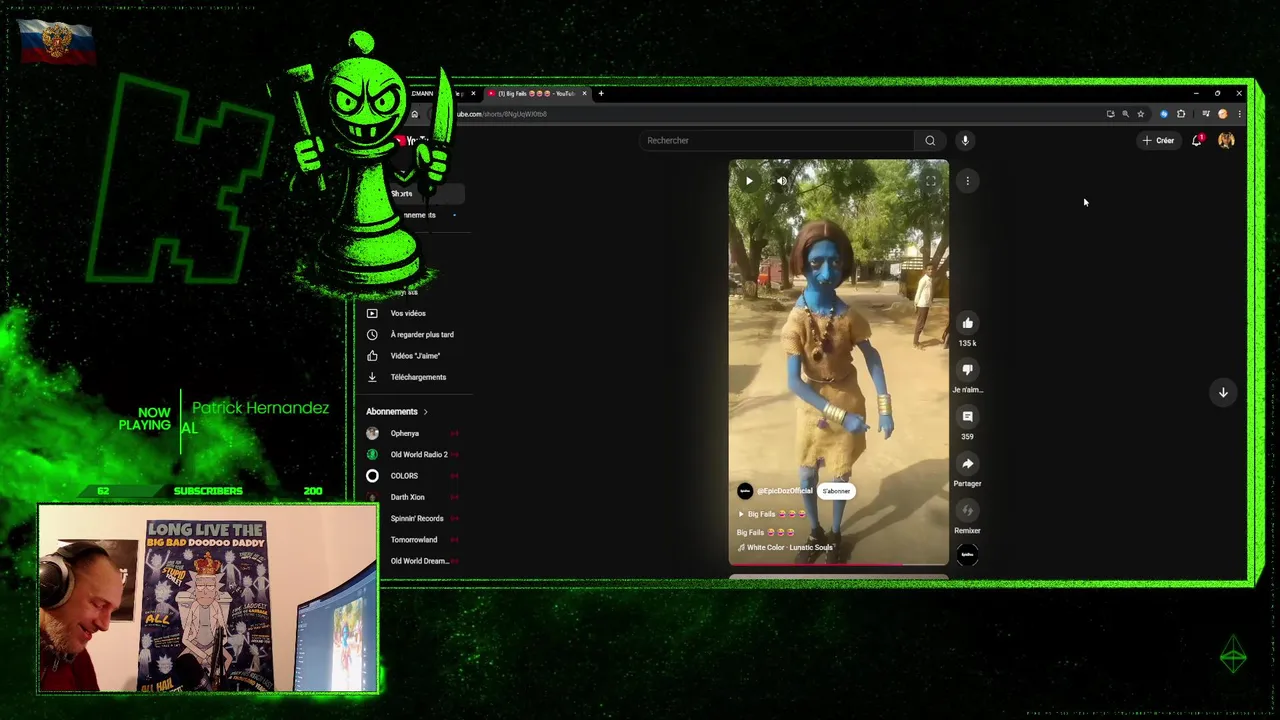Click the Remixer icon
Viewport: 1280px width, 720px height.
click(967, 510)
